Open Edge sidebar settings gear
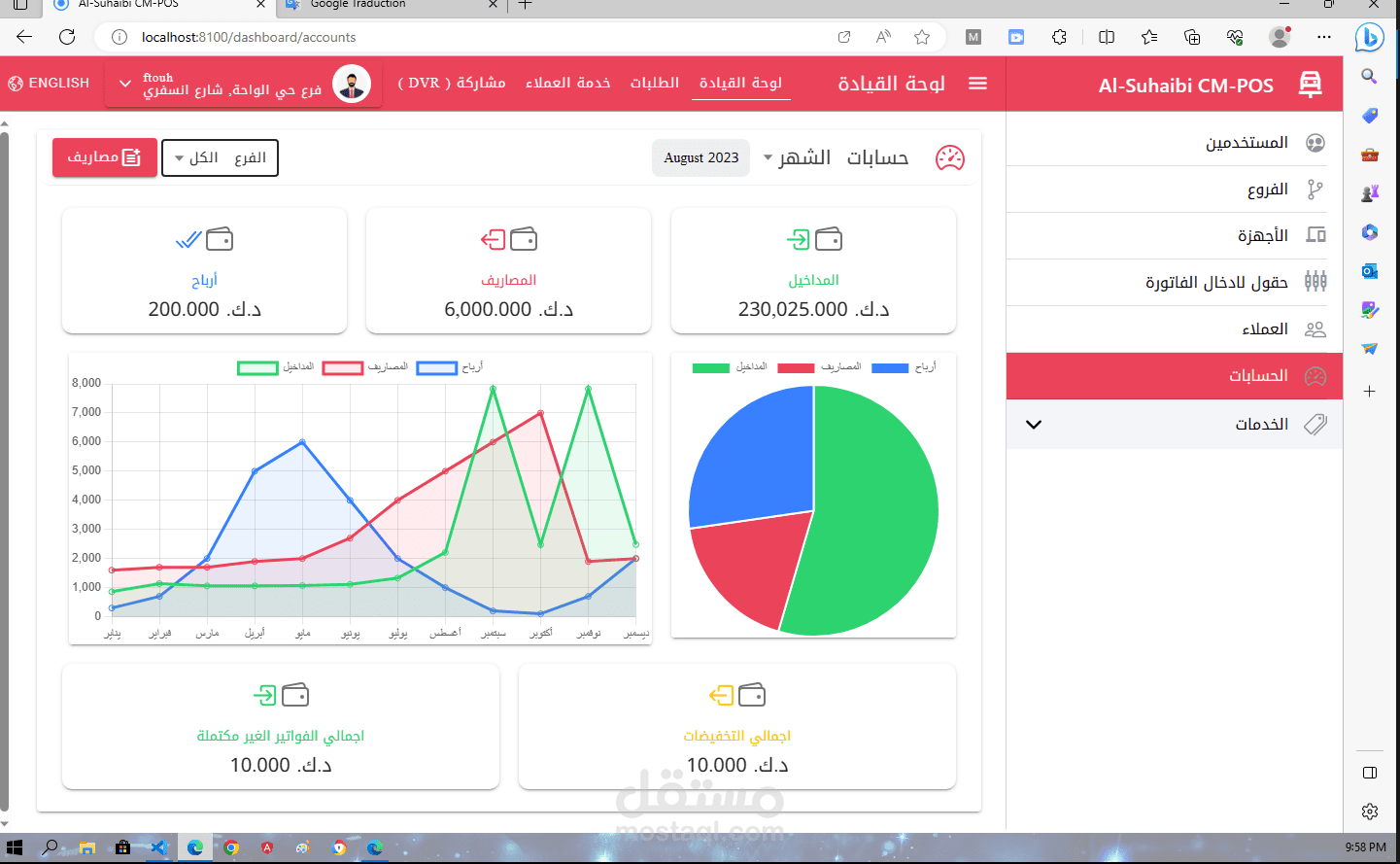Screen dimensions: 1400x864 pos(1370,812)
